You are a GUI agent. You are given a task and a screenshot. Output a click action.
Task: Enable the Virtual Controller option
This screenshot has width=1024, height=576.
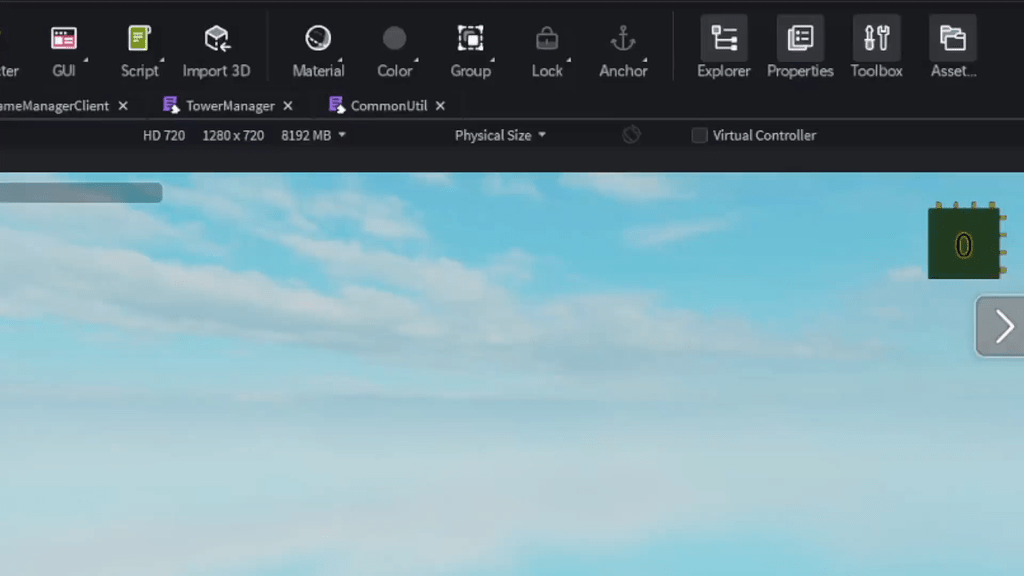[x=699, y=135]
